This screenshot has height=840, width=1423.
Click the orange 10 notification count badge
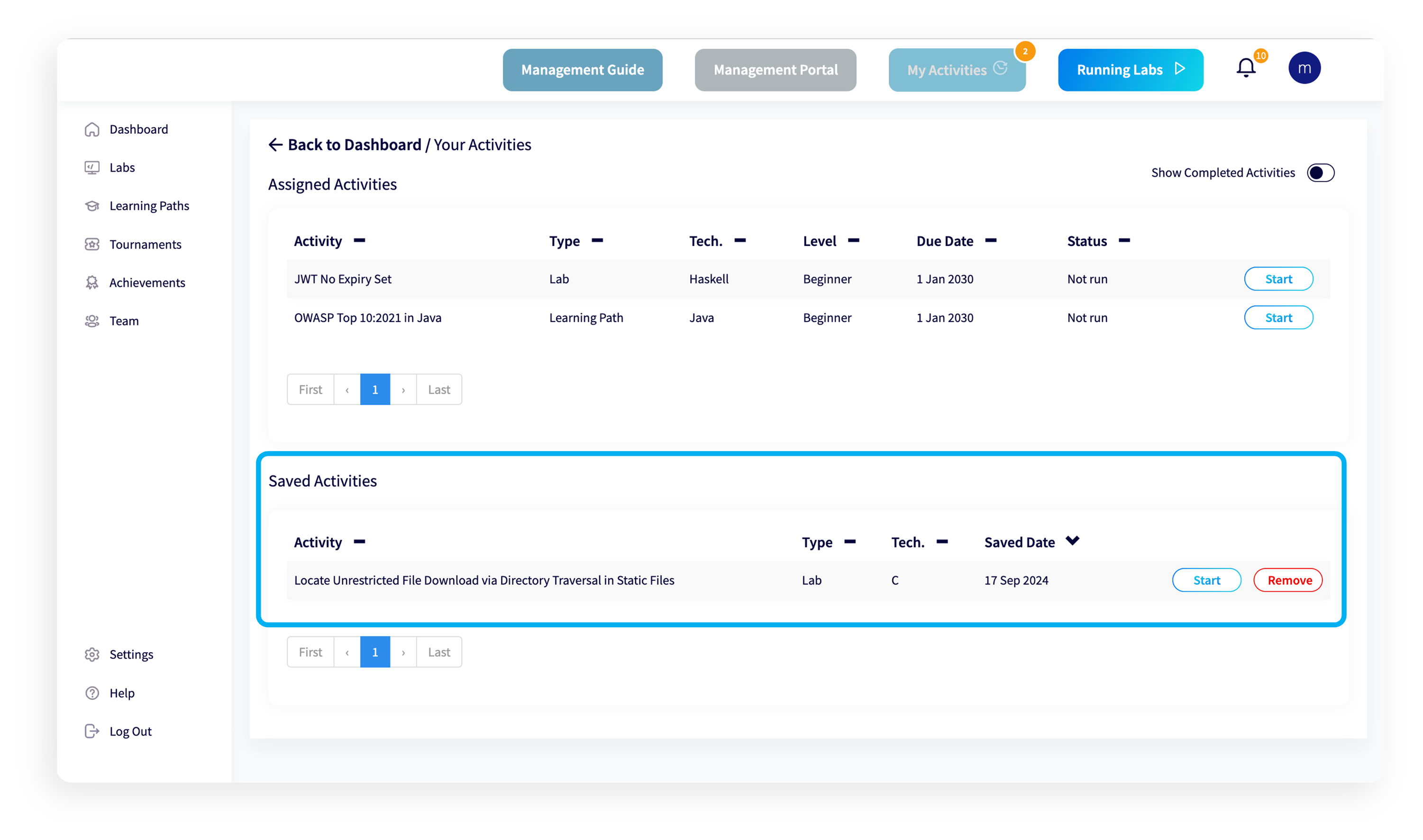click(1260, 55)
